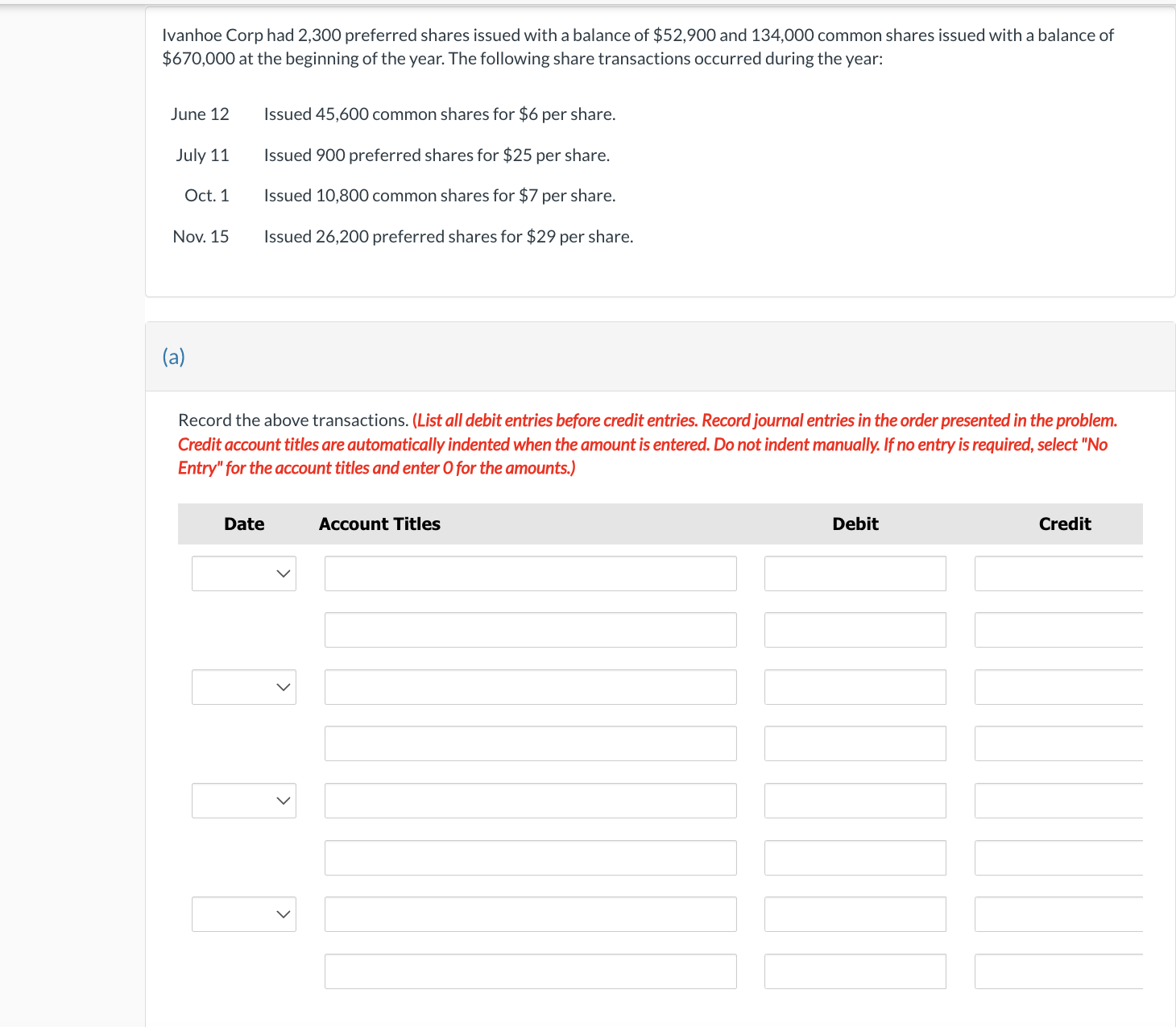This screenshot has height=1027, width=1176.
Task: Click the fifth row Credit input field
Action: [1059, 801]
